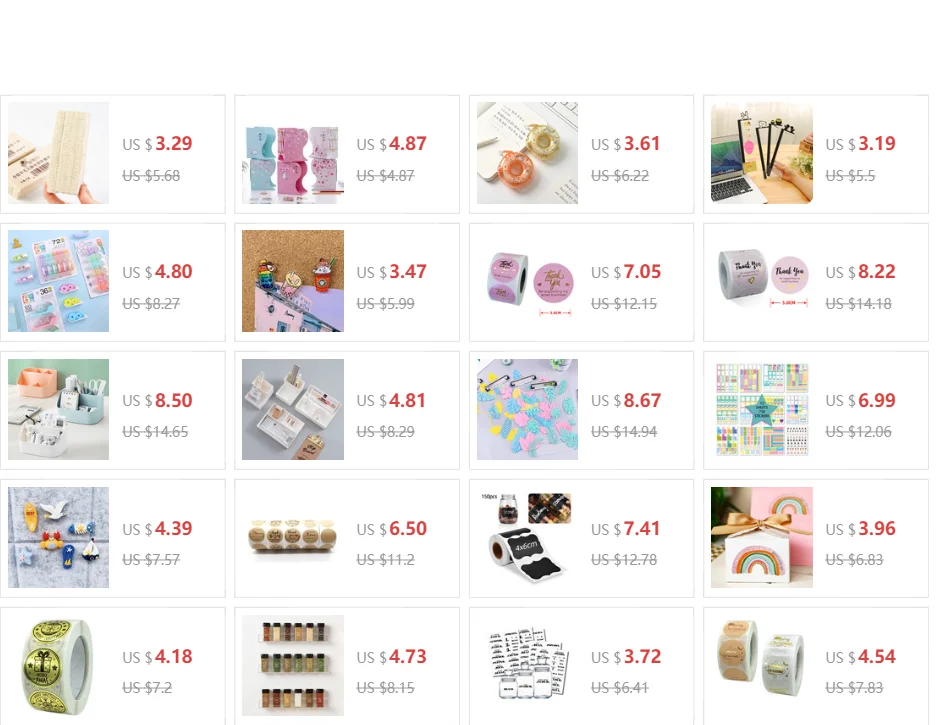Screen dimensions: 943x725
Task: Click the donut correction tape product image
Action: click(x=527, y=153)
